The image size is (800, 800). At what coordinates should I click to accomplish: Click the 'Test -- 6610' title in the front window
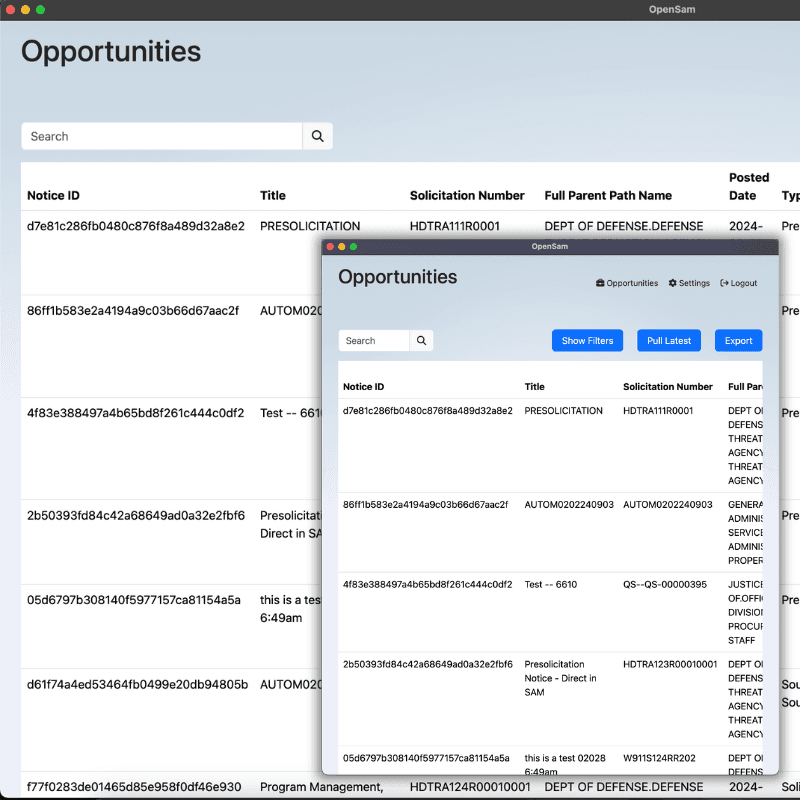pos(551,584)
